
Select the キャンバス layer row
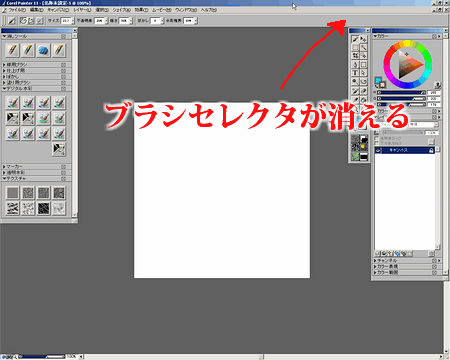tap(405, 150)
